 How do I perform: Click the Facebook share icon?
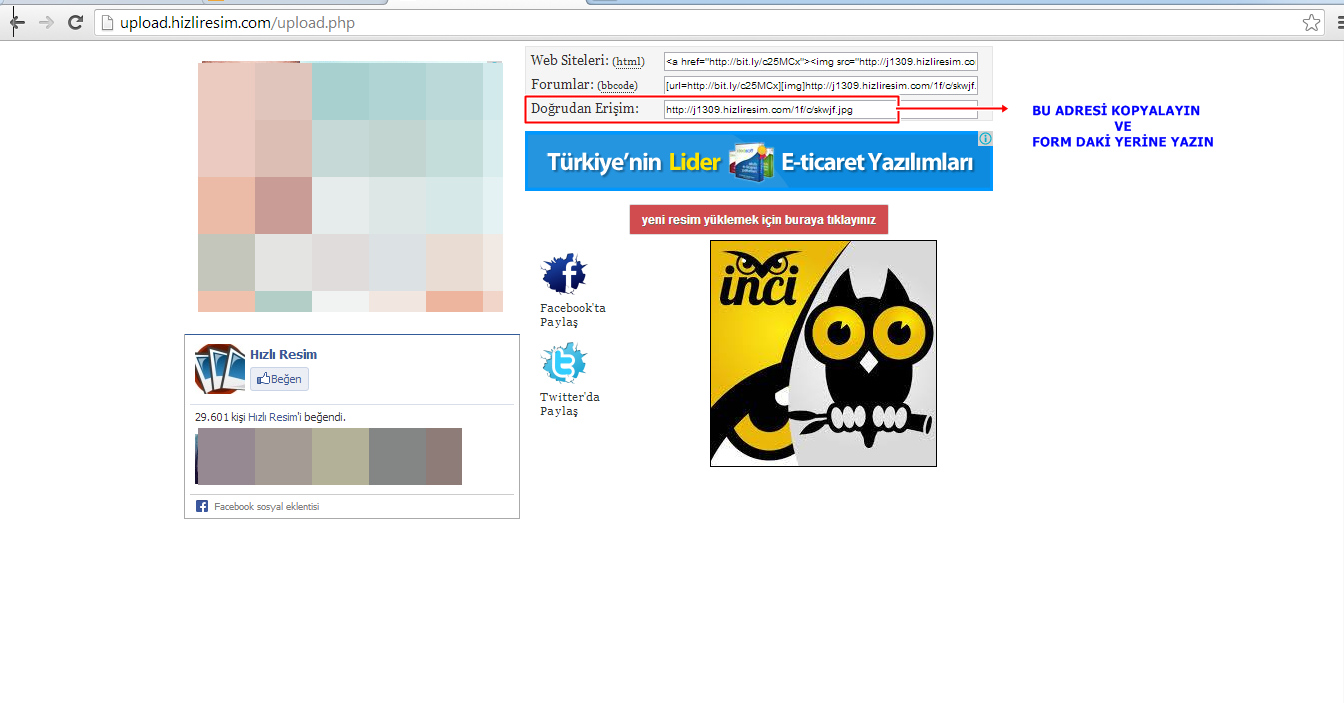564,274
